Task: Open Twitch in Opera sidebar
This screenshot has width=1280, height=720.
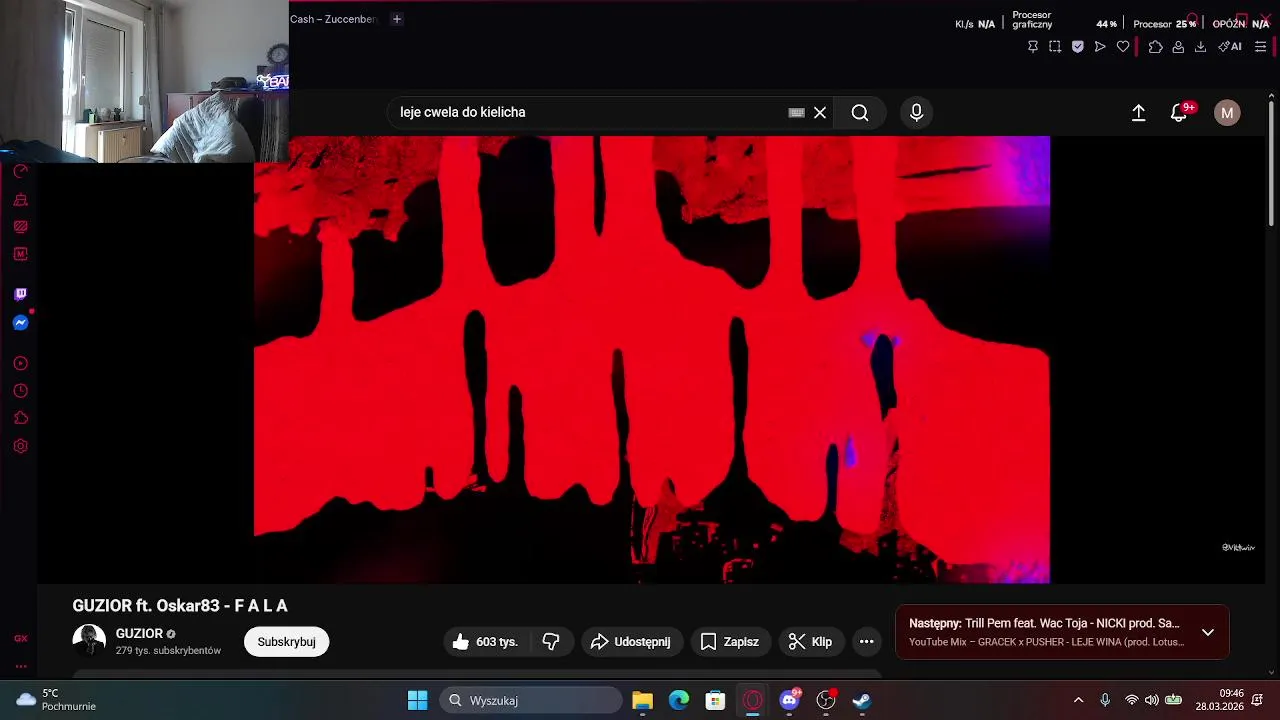Action: 20,294
